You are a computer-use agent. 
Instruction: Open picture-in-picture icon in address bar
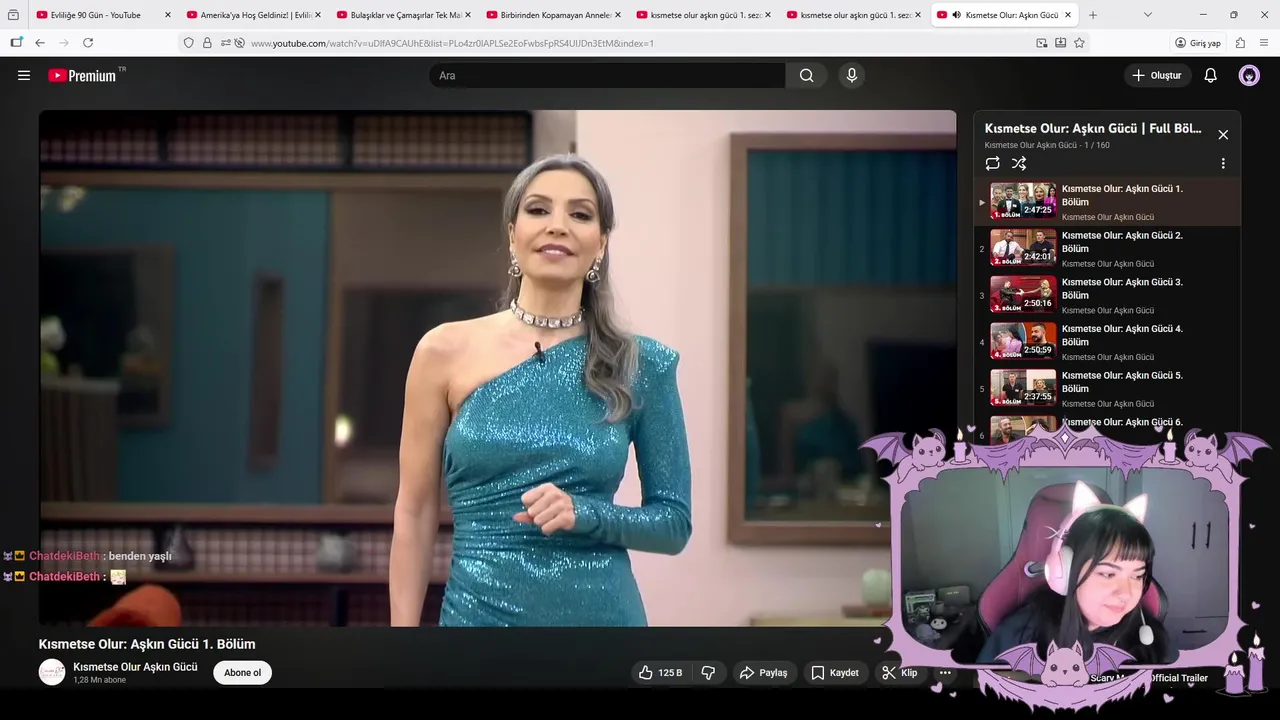pos(1042,43)
